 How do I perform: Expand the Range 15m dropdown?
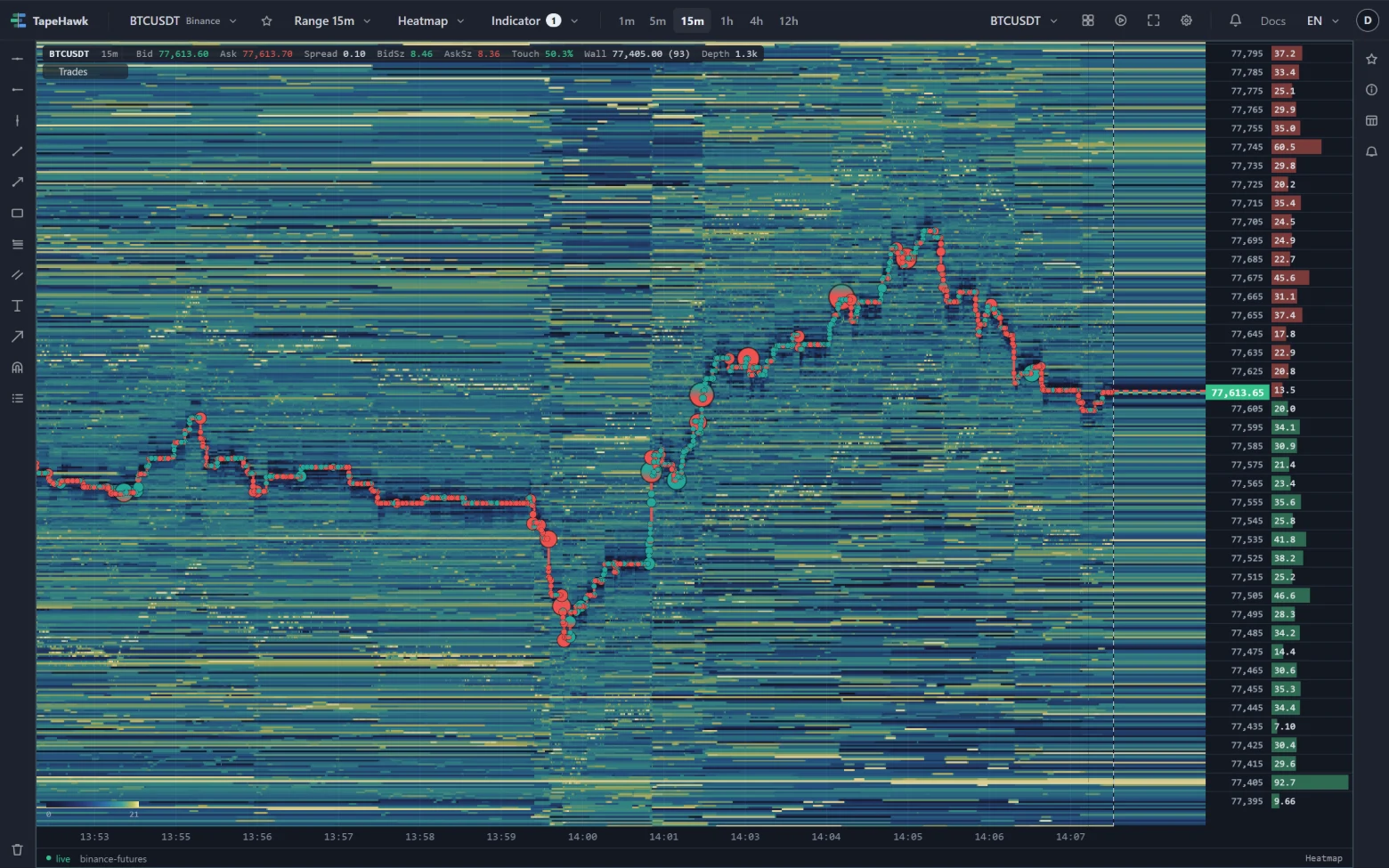pos(332,20)
